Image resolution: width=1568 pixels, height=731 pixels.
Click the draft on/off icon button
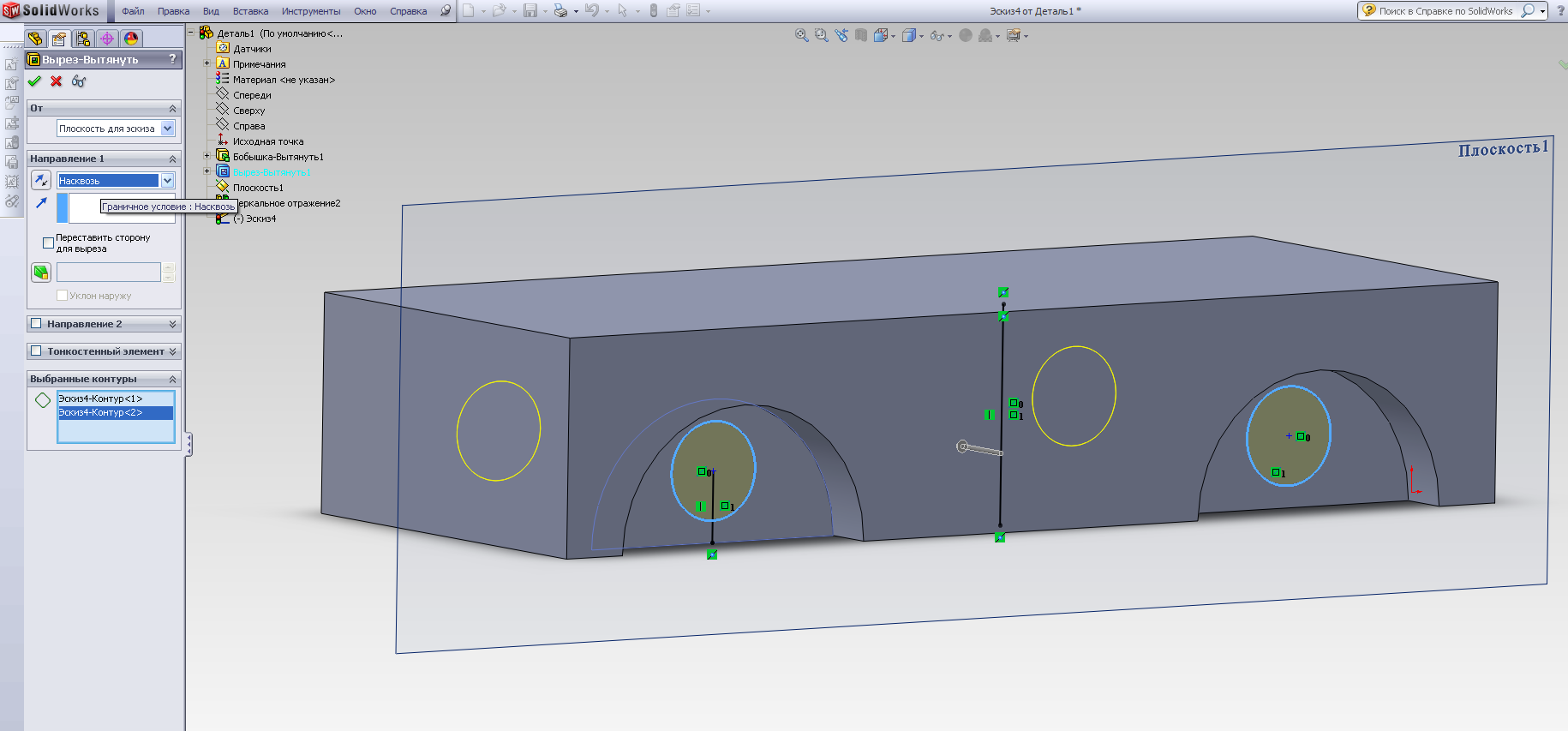(x=41, y=273)
